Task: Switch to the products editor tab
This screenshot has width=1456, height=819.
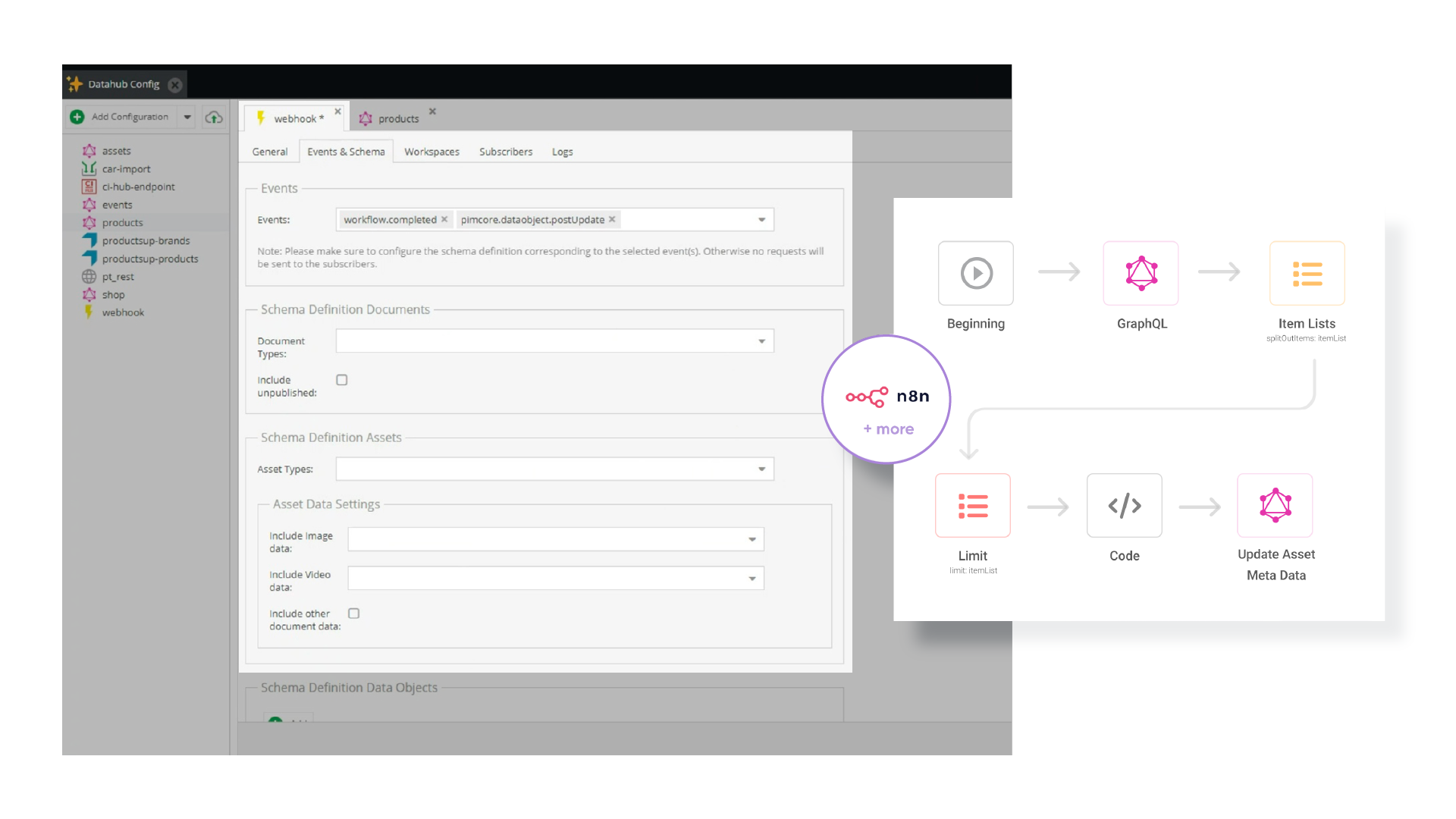Action: point(390,118)
